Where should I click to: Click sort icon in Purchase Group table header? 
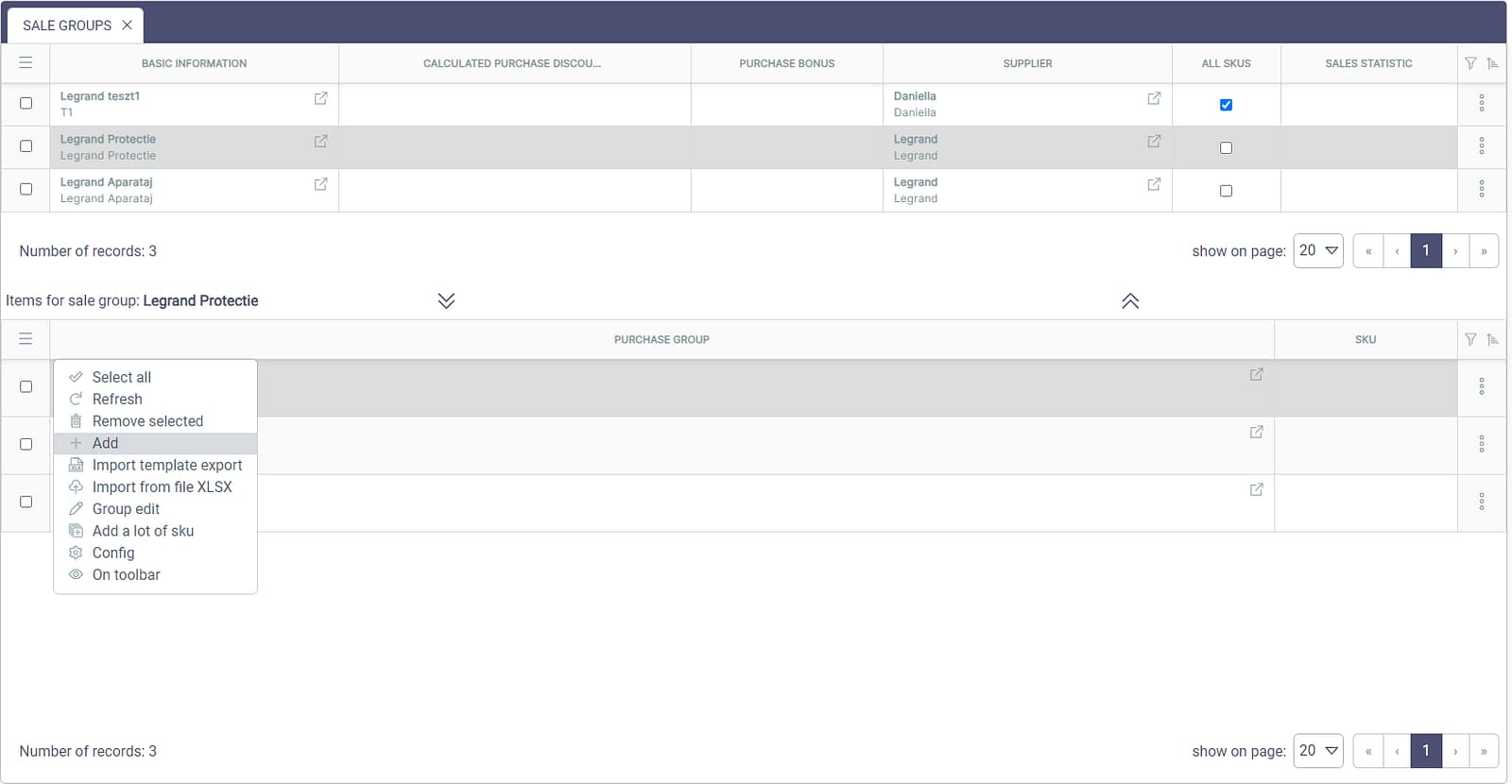pyautogui.click(x=1492, y=339)
